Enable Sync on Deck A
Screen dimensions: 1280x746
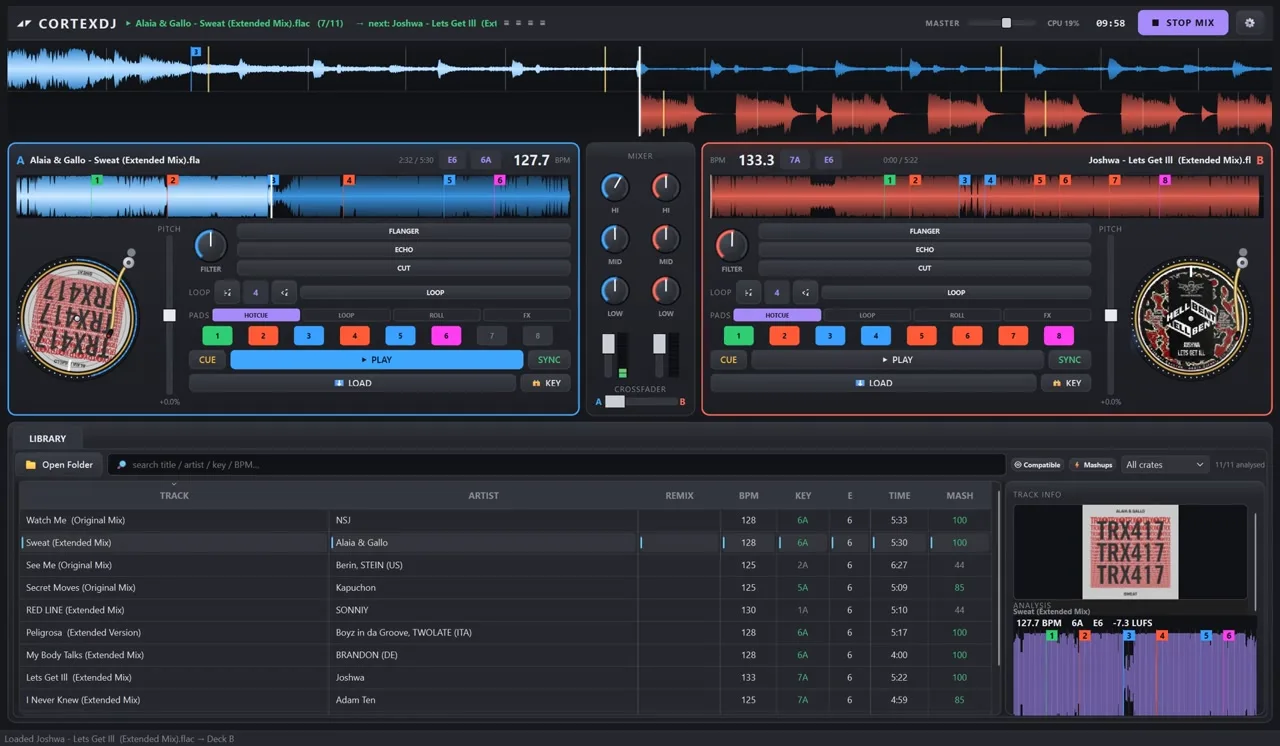tap(549, 360)
